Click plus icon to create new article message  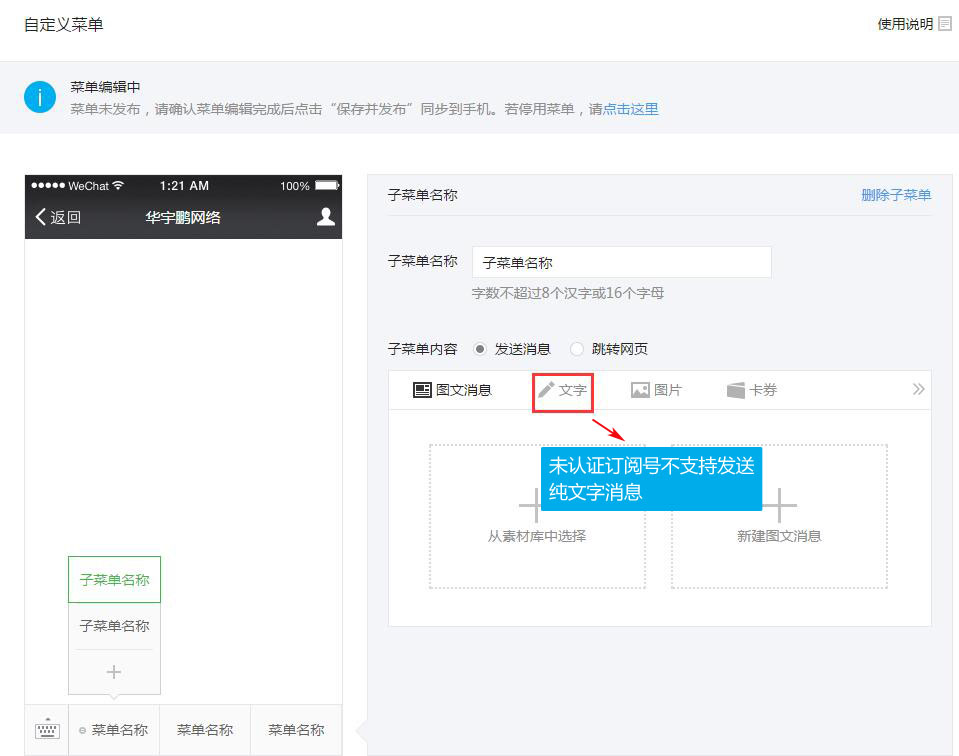pos(780,504)
